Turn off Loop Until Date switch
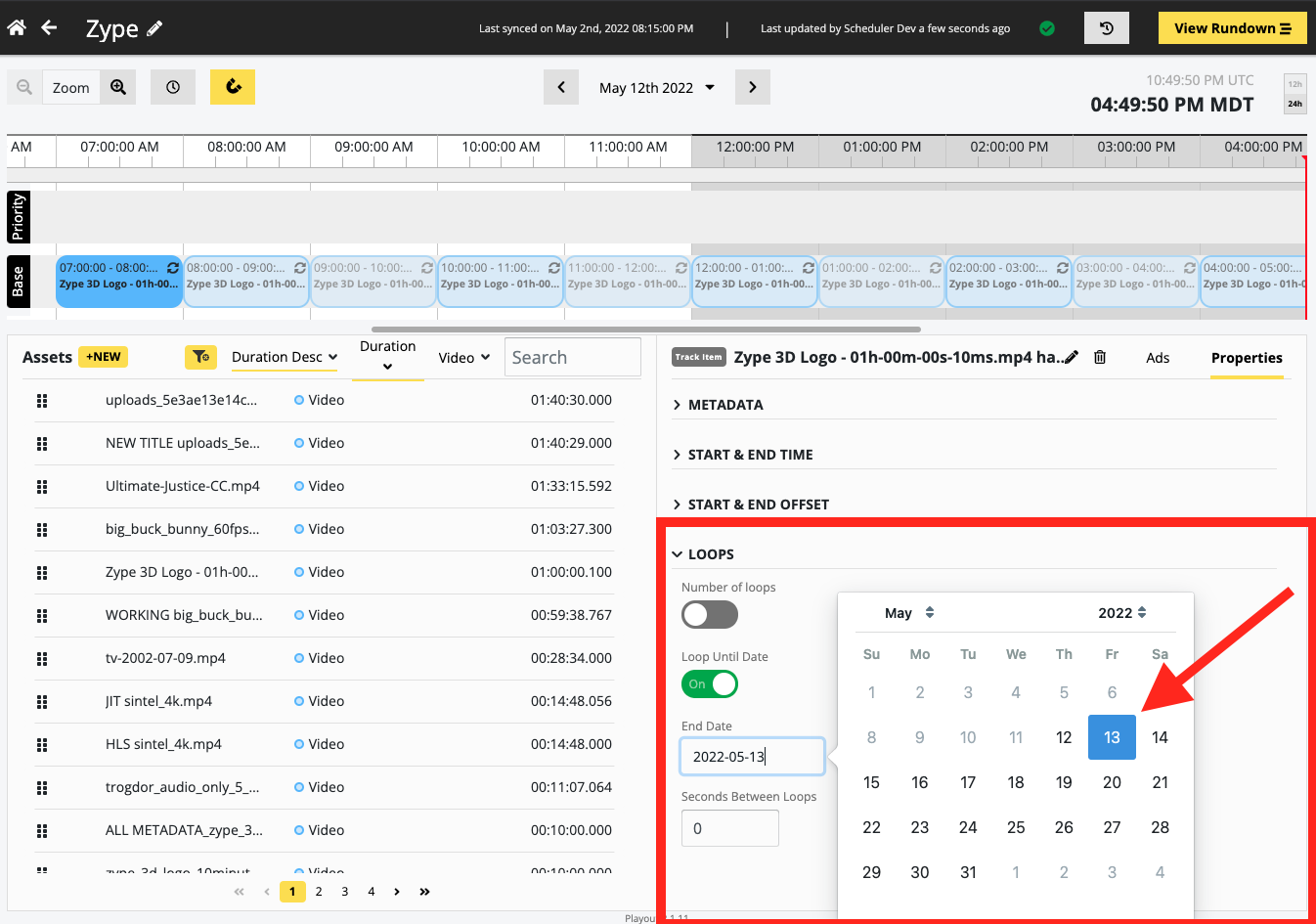1316x924 pixels. [x=710, y=684]
